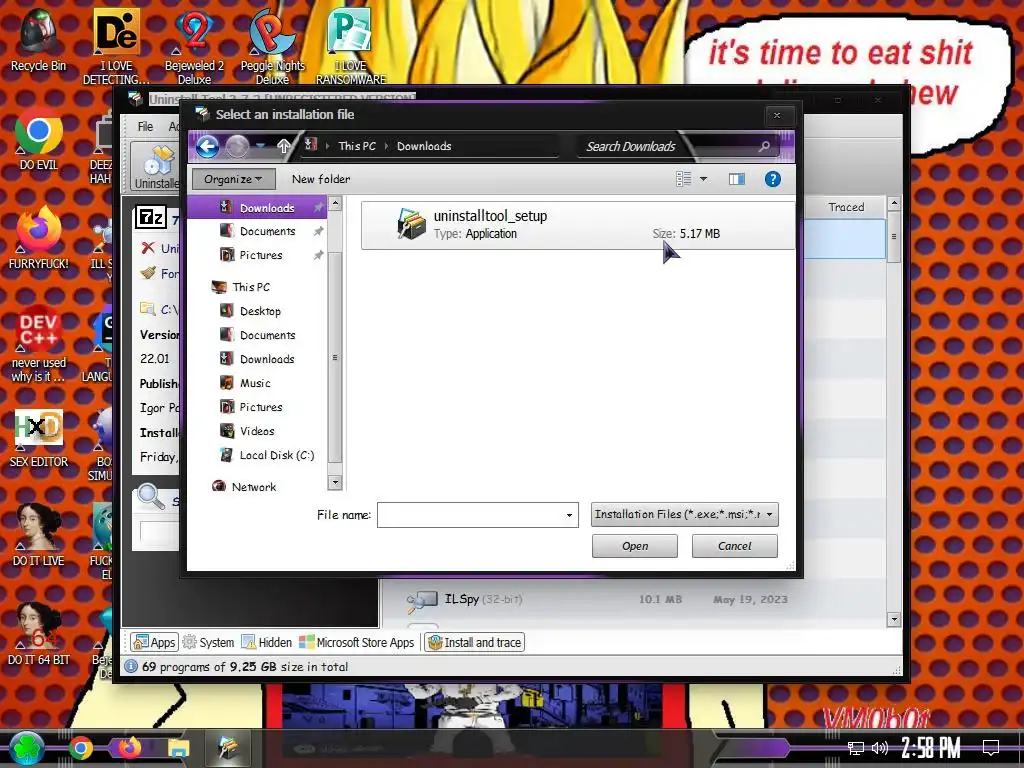This screenshot has height=768, width=1024.
Task: Click the Install and trace button
Action: (x=474, y=643)
